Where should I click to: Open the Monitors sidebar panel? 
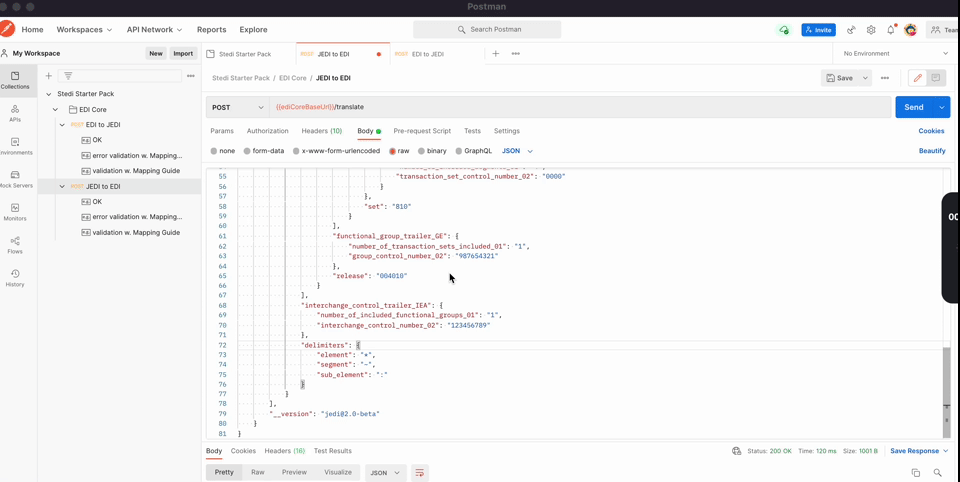[15, 212]
